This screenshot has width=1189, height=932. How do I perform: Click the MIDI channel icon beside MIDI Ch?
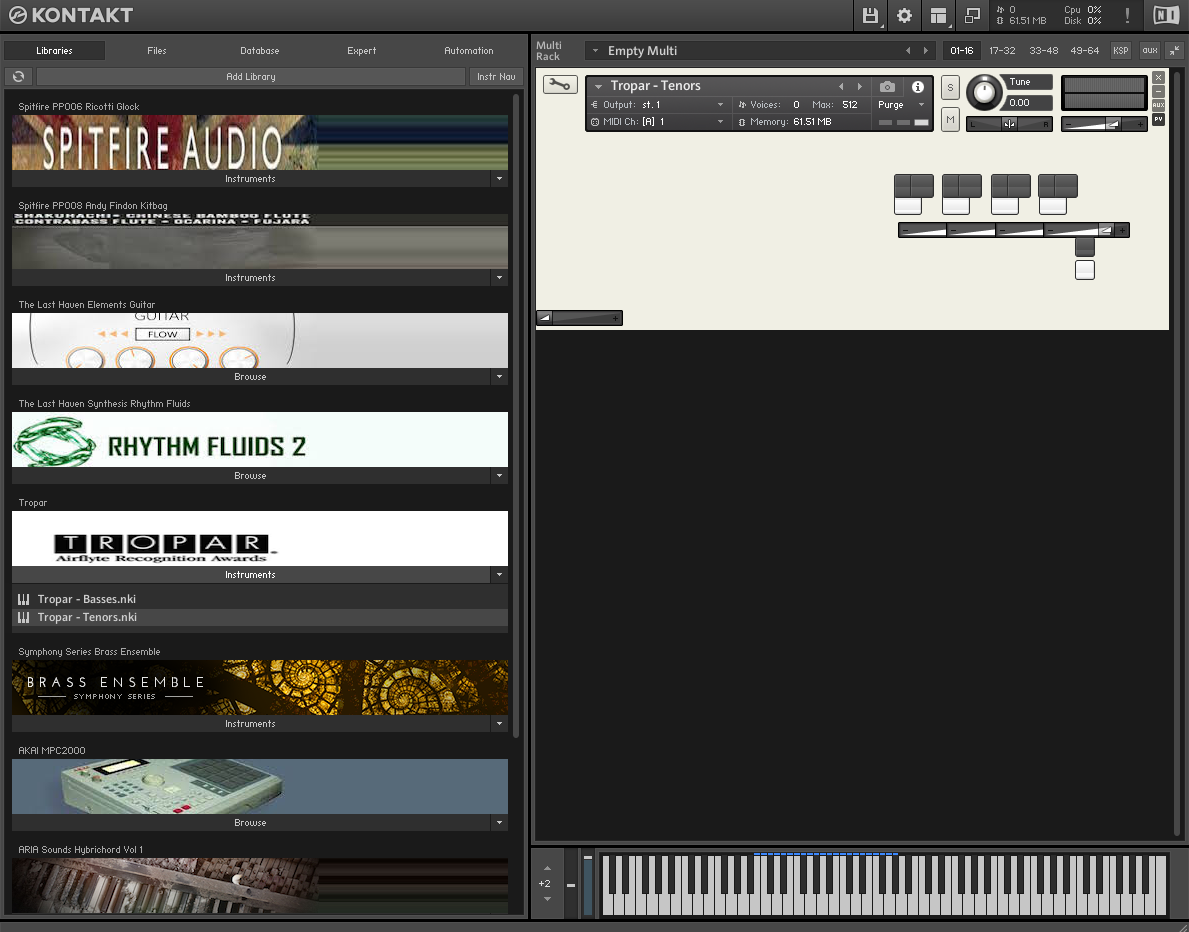594,122
